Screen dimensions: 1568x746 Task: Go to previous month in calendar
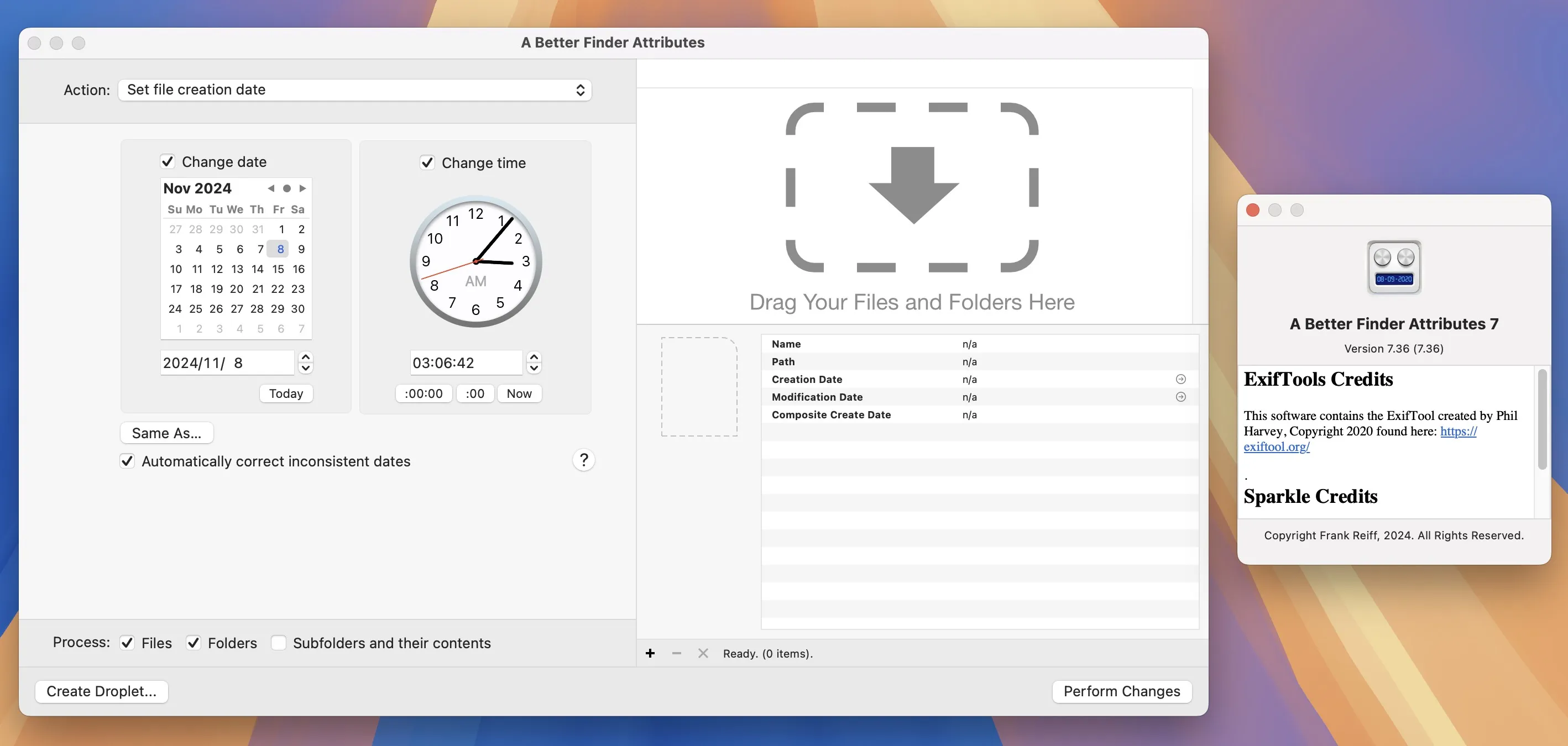271,188
